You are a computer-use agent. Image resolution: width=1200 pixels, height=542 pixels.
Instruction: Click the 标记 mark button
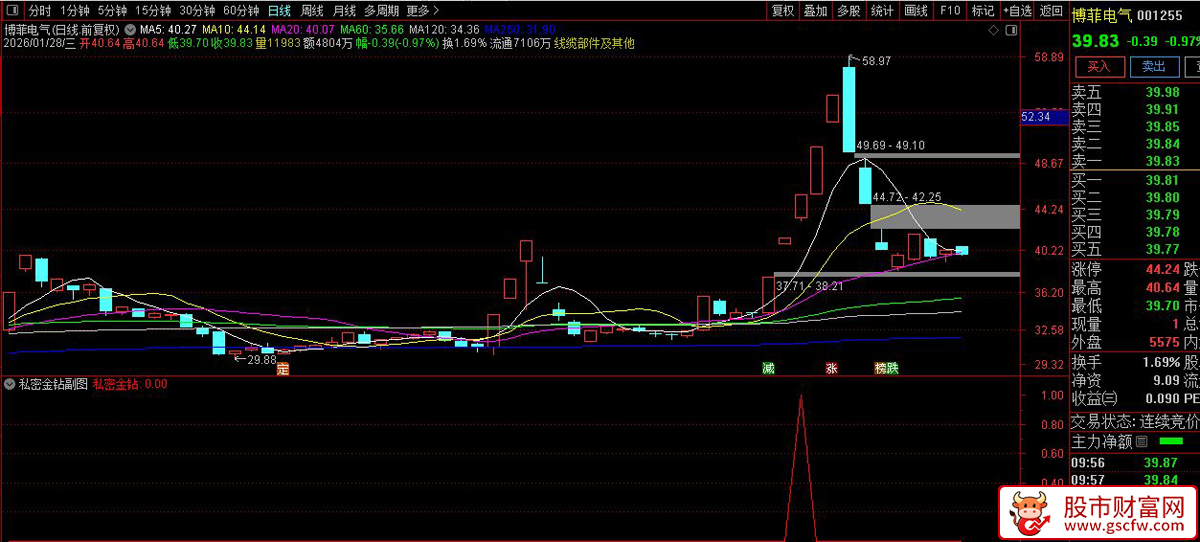point(983,11)
